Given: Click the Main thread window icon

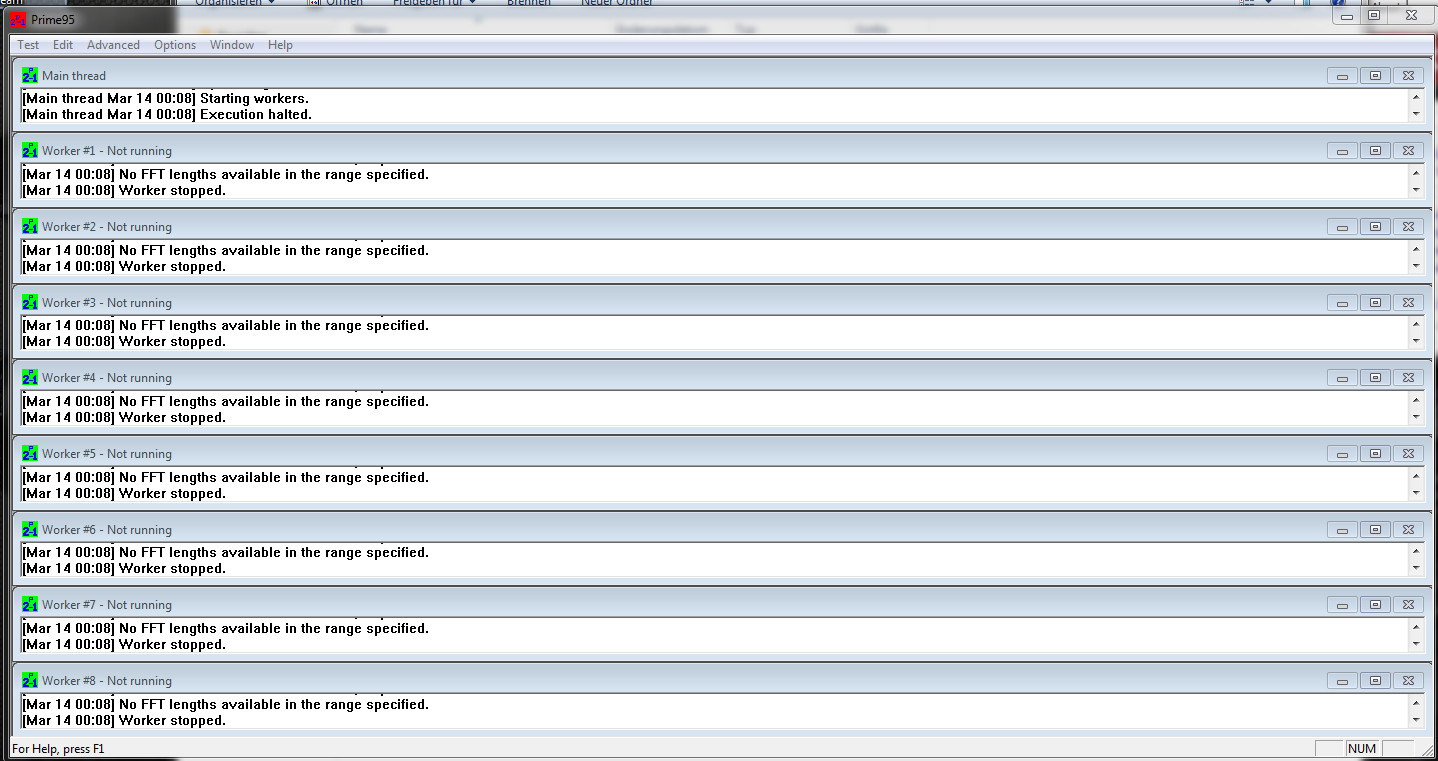Looking at the screenshot, I should pyautogui.click(x=30, y=75).
